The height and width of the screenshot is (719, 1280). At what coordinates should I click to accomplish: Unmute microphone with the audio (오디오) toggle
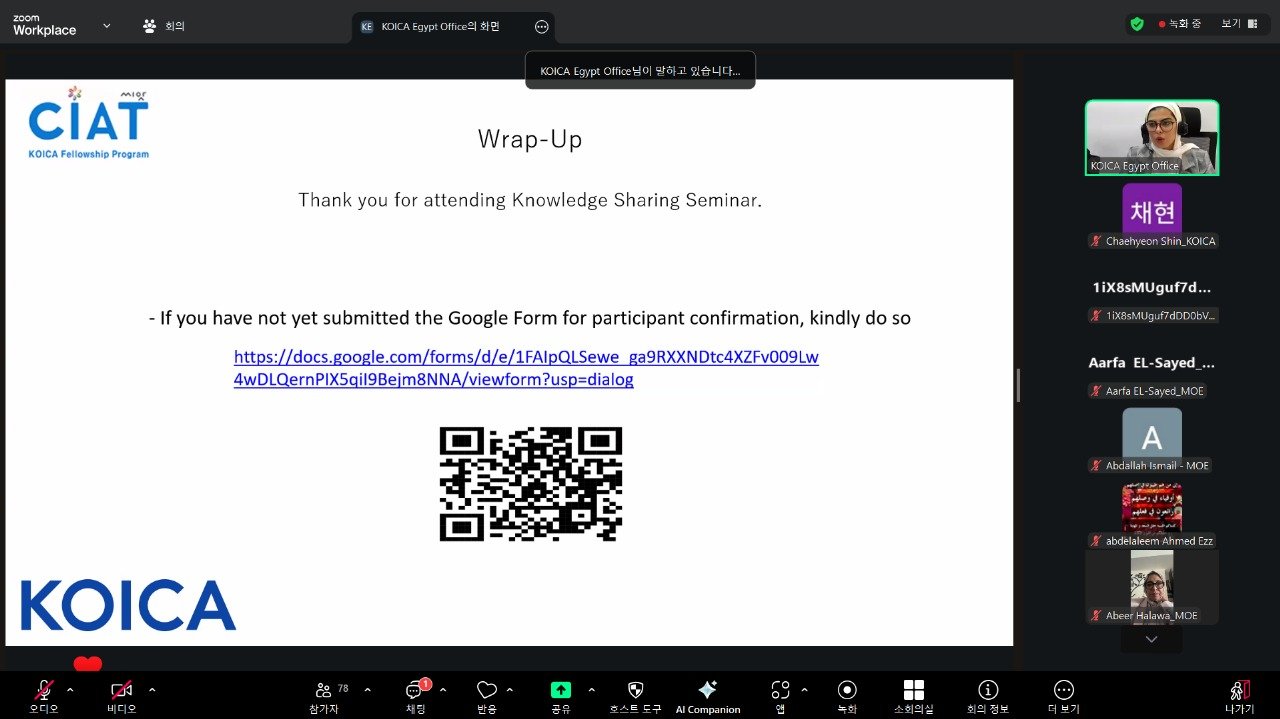[x=44, y=691]
